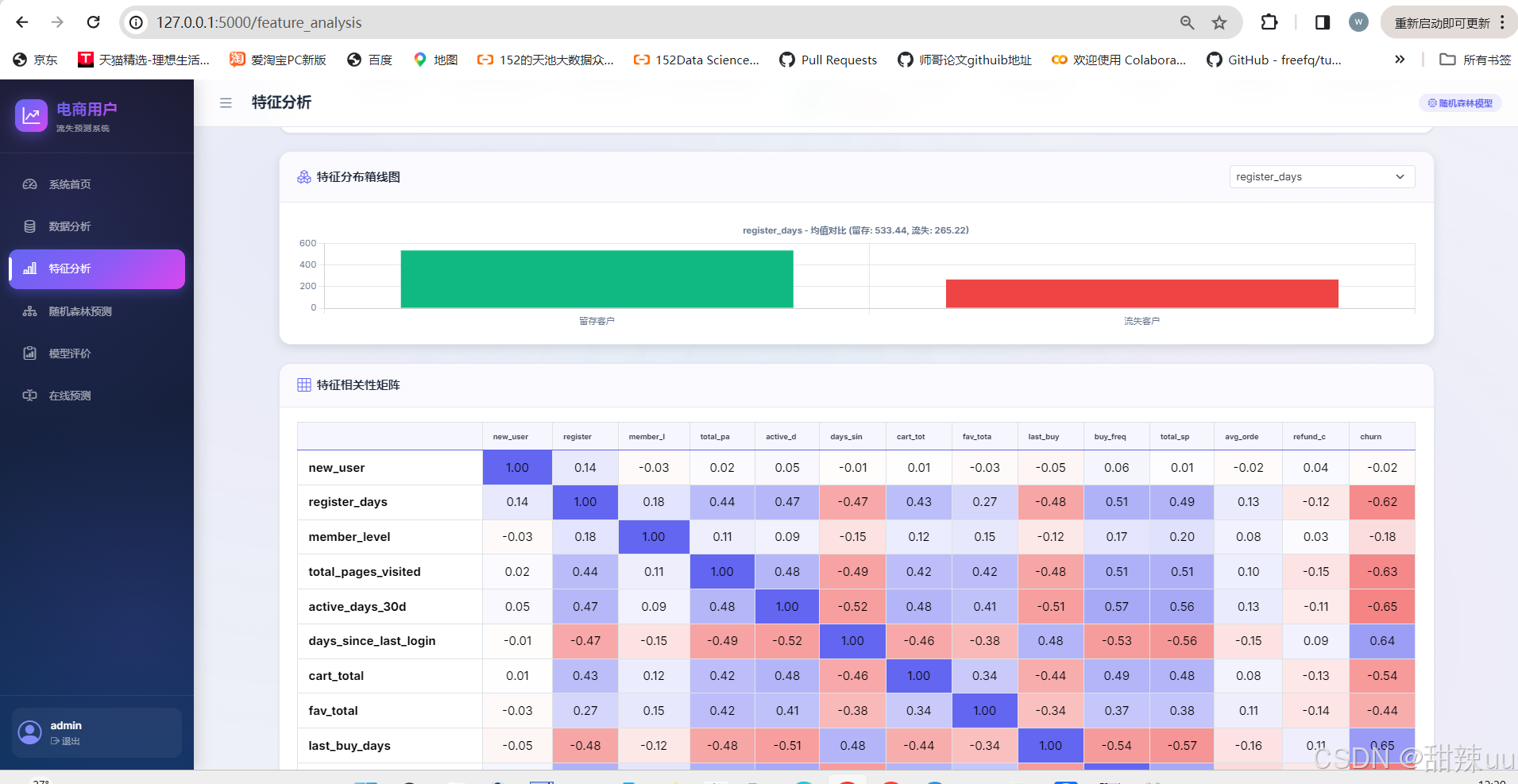Open the browser three-dot menu
Screen dimensions: 1518x784
[x=1502, y=22]
